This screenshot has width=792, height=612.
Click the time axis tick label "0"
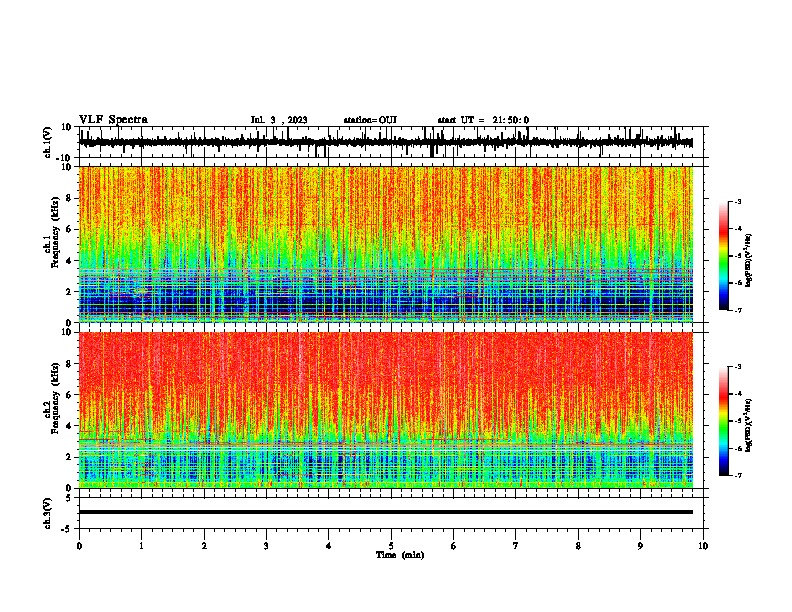79,546
